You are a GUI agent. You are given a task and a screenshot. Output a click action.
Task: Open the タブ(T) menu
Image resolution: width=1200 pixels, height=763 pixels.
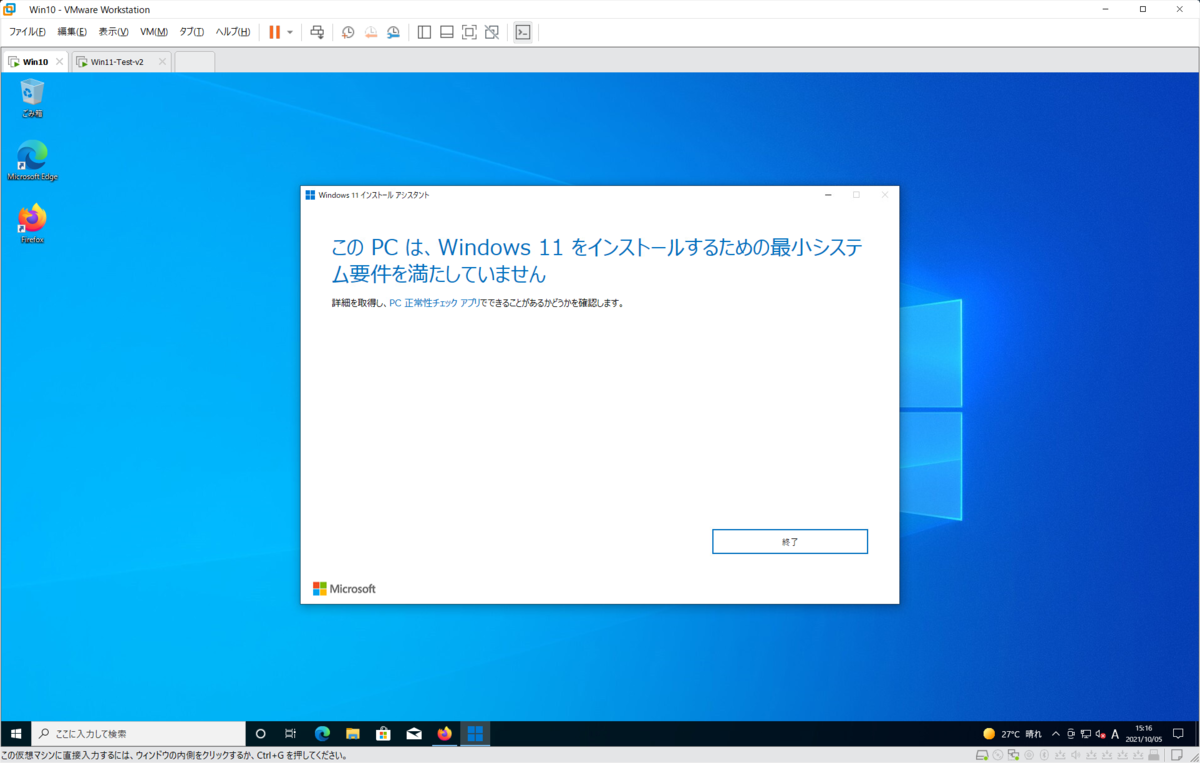(192, 32)
